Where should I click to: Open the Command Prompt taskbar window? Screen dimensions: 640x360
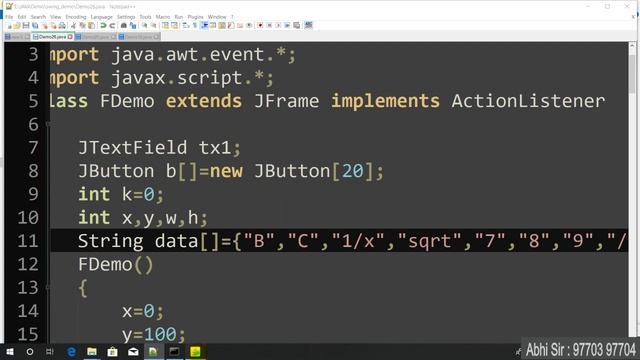[x=174, y=352]
